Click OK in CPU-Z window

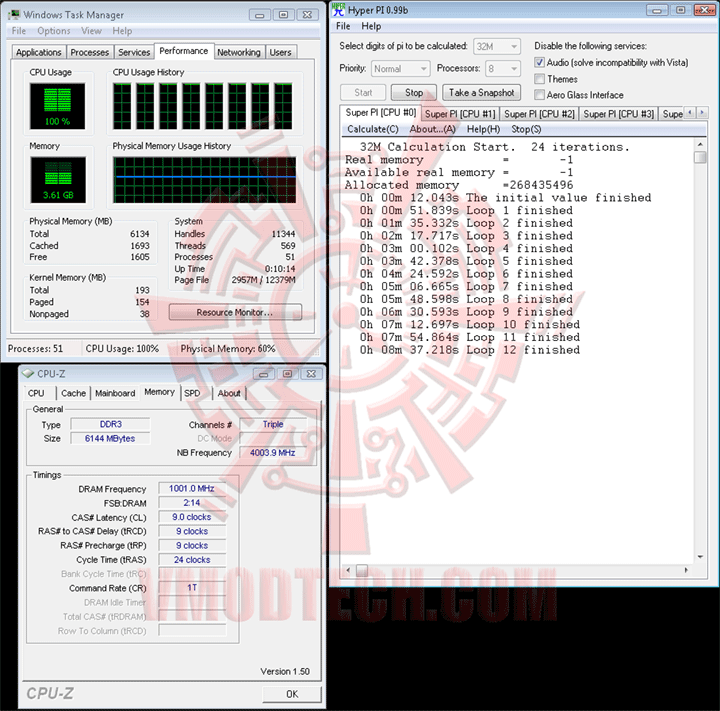pyautogui.click(x=292, y=694)
